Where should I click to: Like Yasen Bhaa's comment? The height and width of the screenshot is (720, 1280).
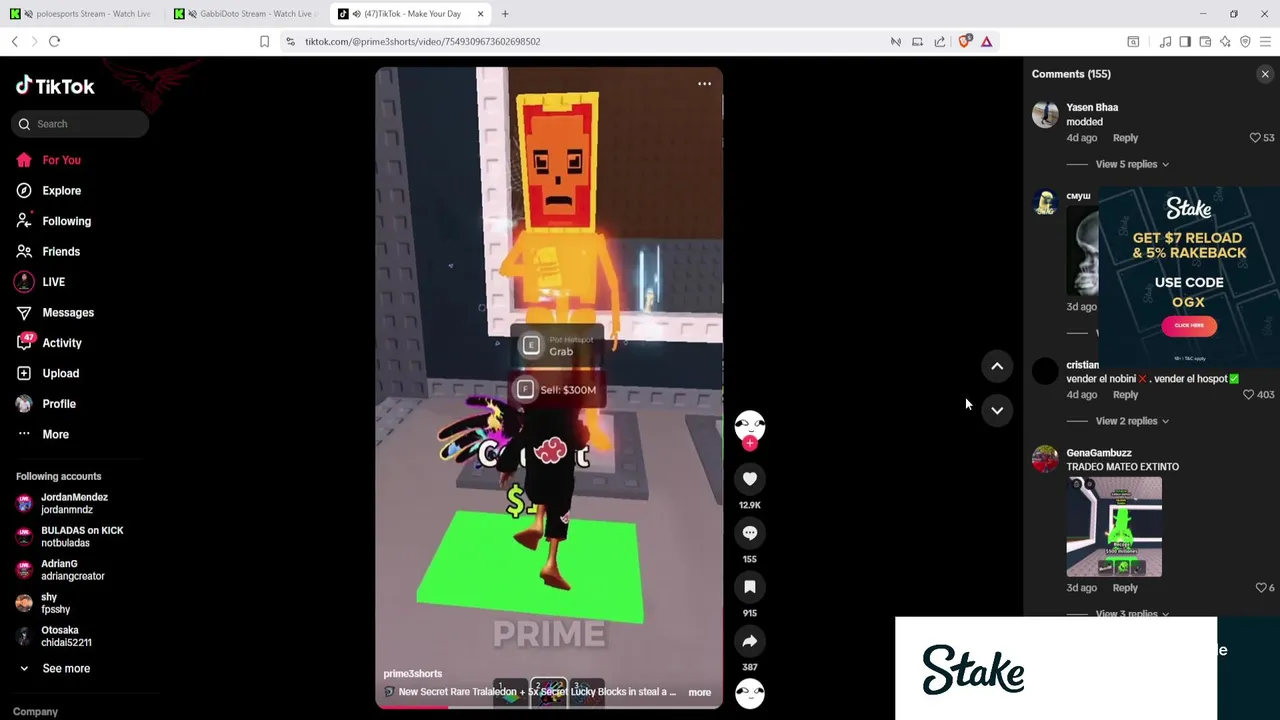[1255, 138]
